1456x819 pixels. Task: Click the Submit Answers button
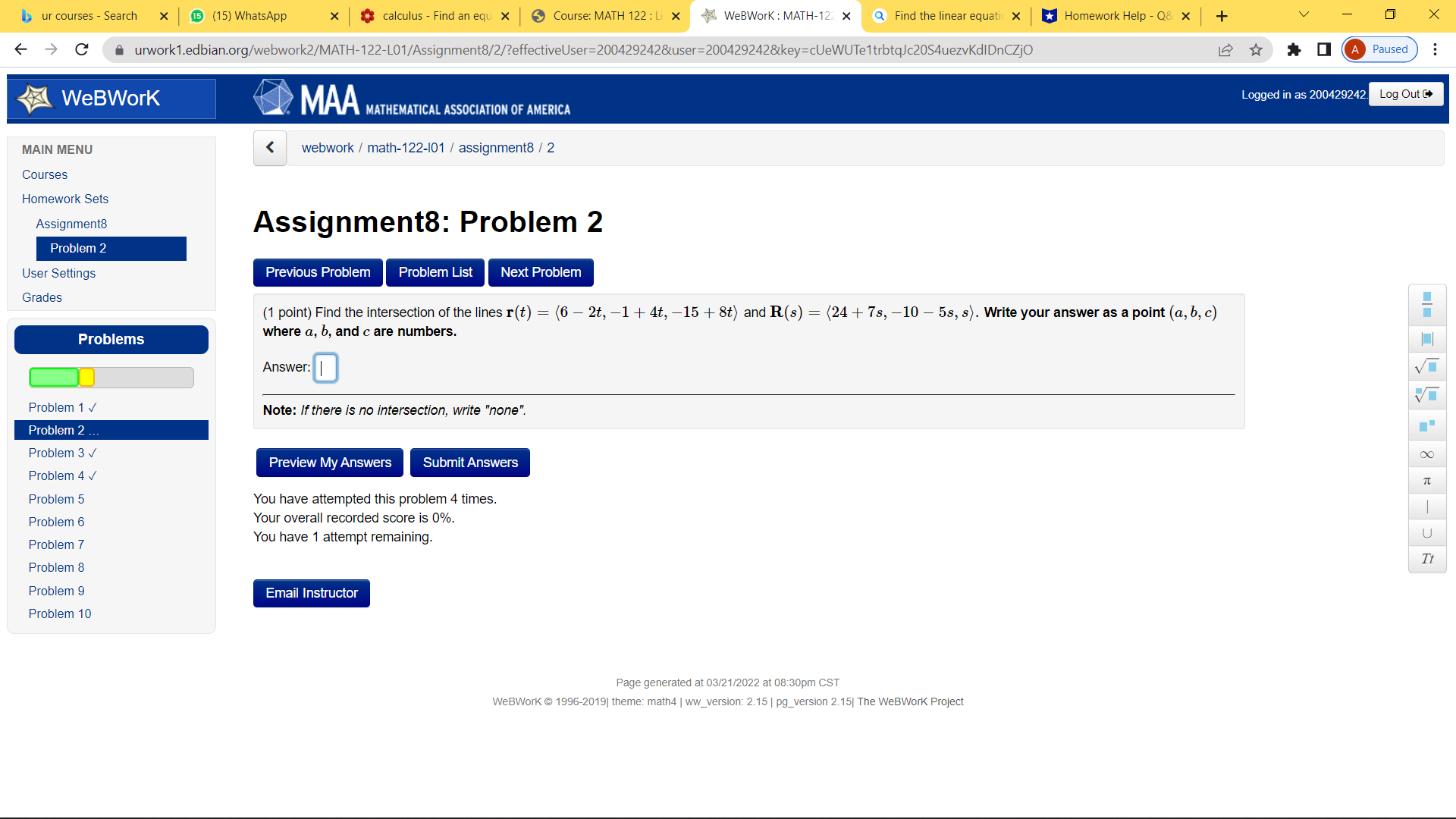click(470, 463)
